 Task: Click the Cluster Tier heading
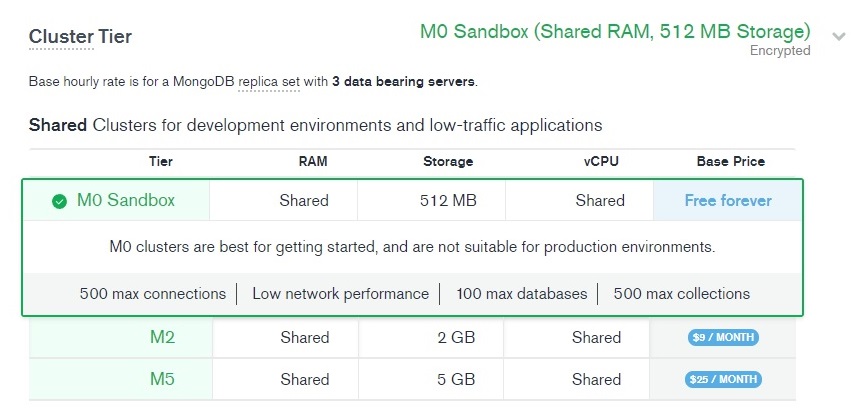coord(80,37)
